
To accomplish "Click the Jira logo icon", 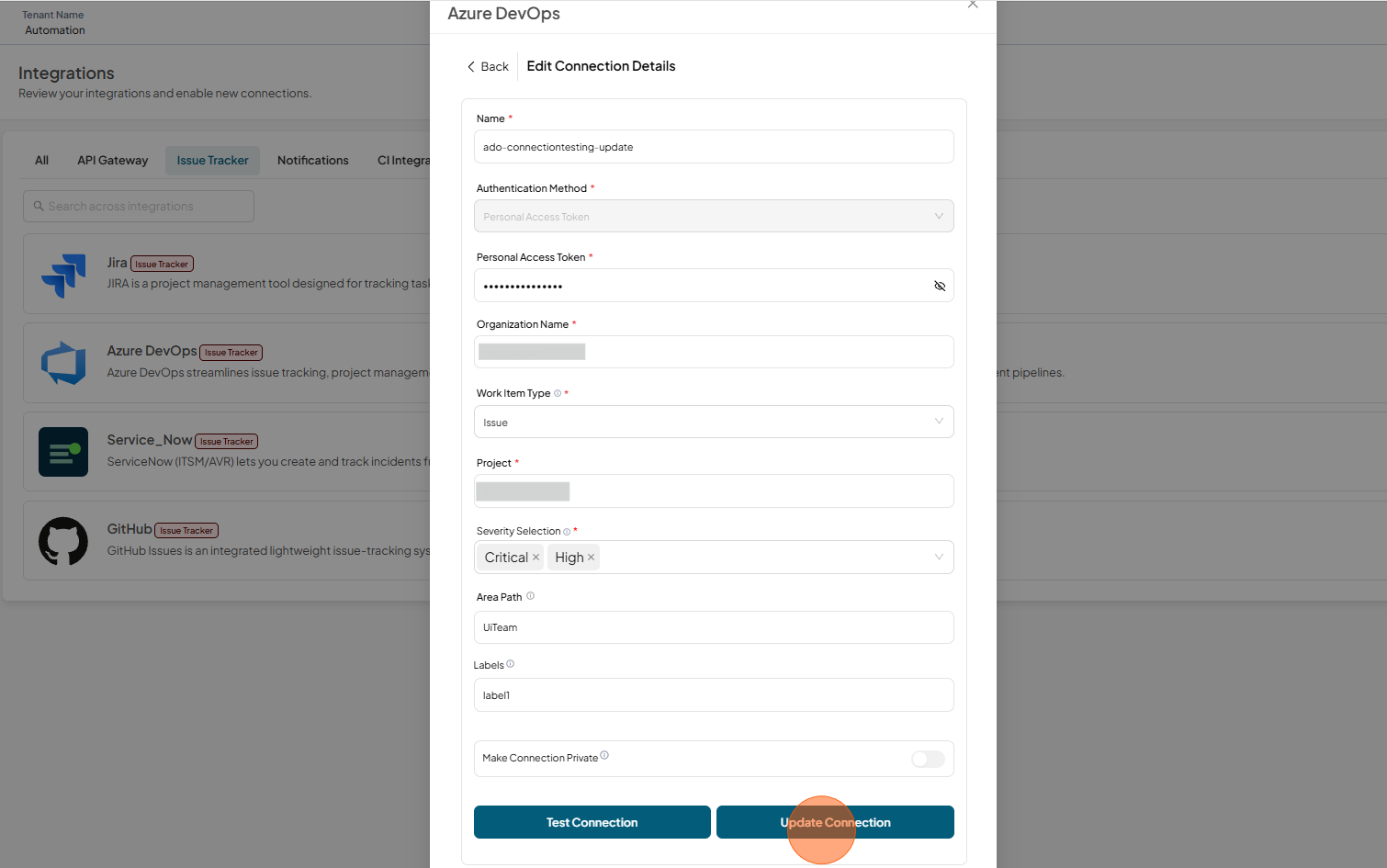I will click(x=63, y=275).
